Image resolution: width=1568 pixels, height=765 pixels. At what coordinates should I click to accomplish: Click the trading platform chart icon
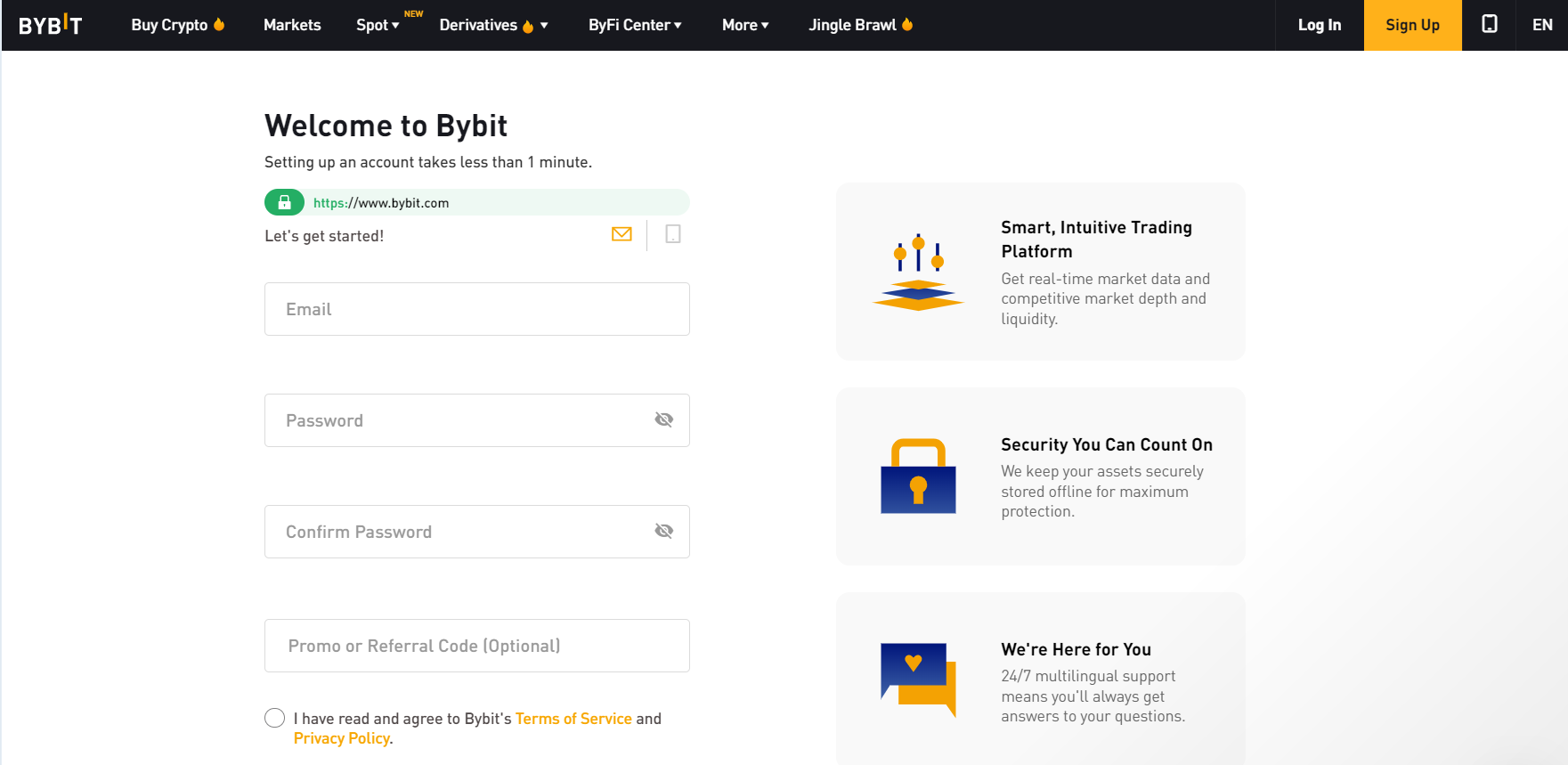coord(918,273)
